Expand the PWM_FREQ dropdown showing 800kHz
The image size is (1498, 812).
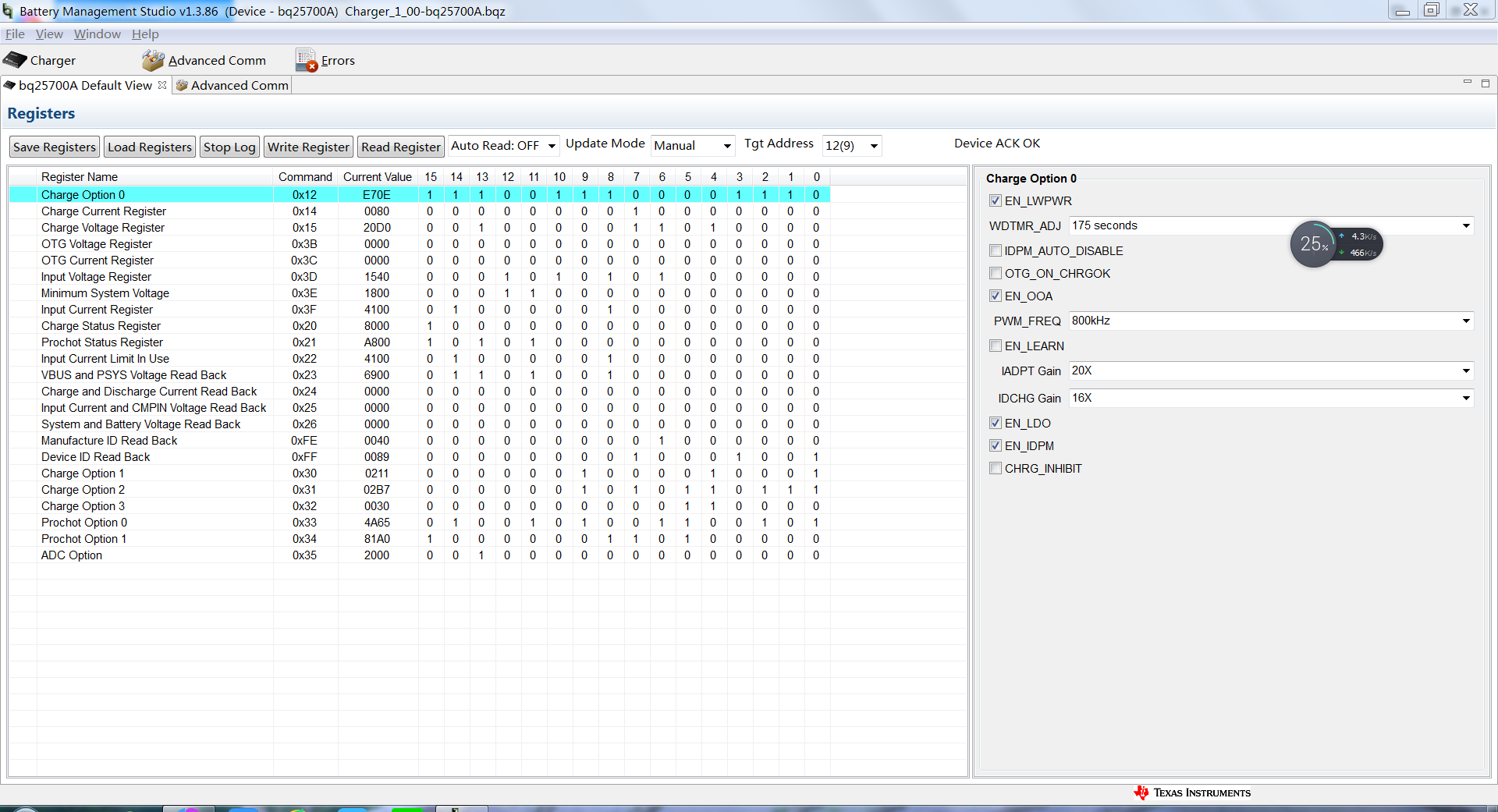click(1271, 321)
